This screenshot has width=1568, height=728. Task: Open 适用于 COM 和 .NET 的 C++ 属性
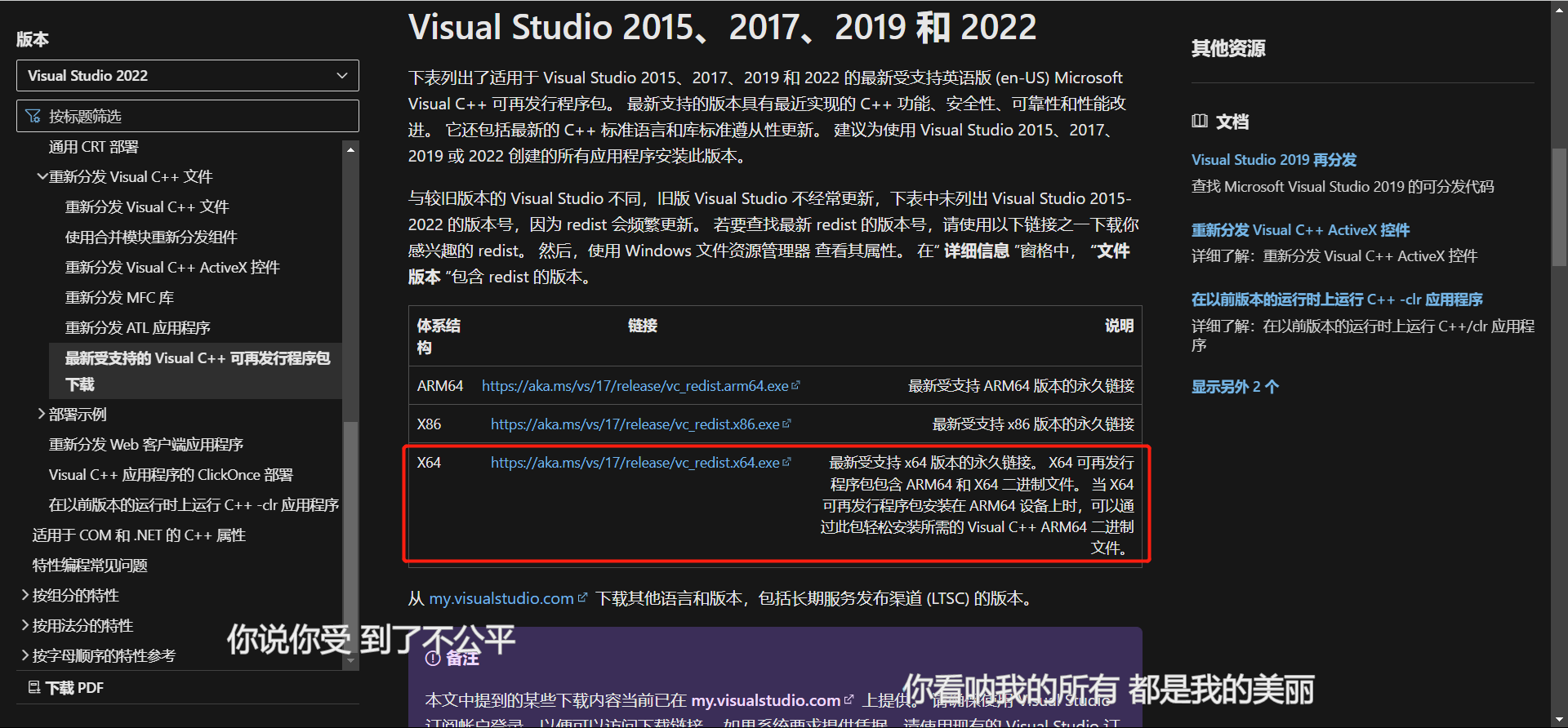[x=139, y=535]
